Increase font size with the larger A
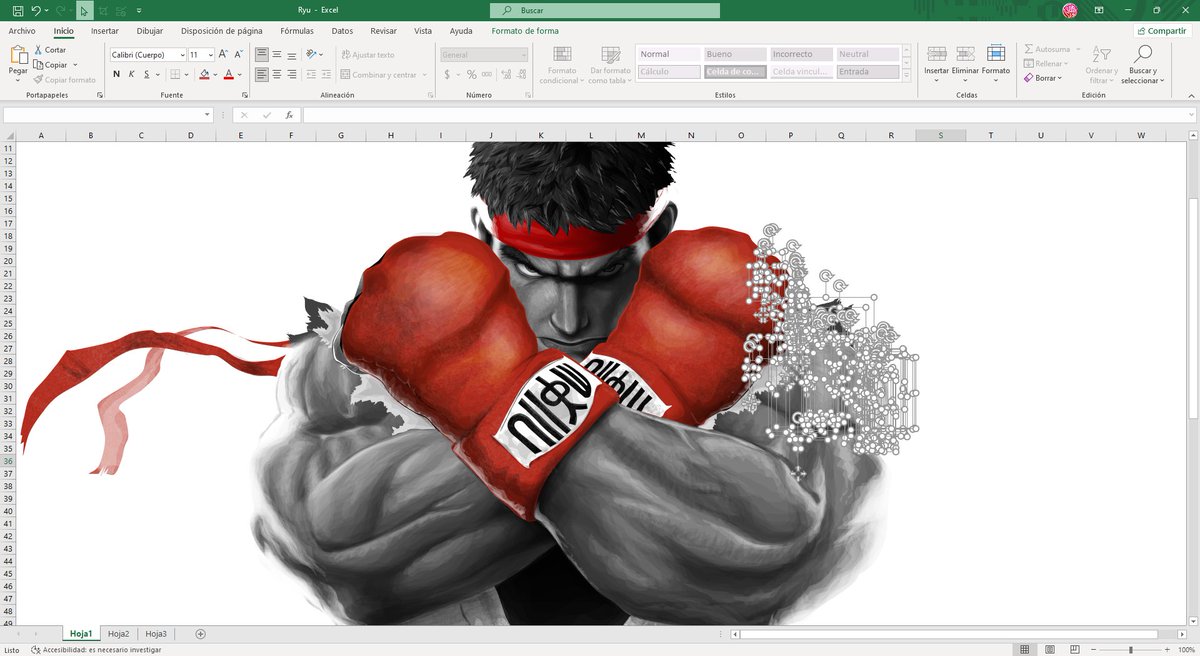1200x656 pixels. click(223, 55)
